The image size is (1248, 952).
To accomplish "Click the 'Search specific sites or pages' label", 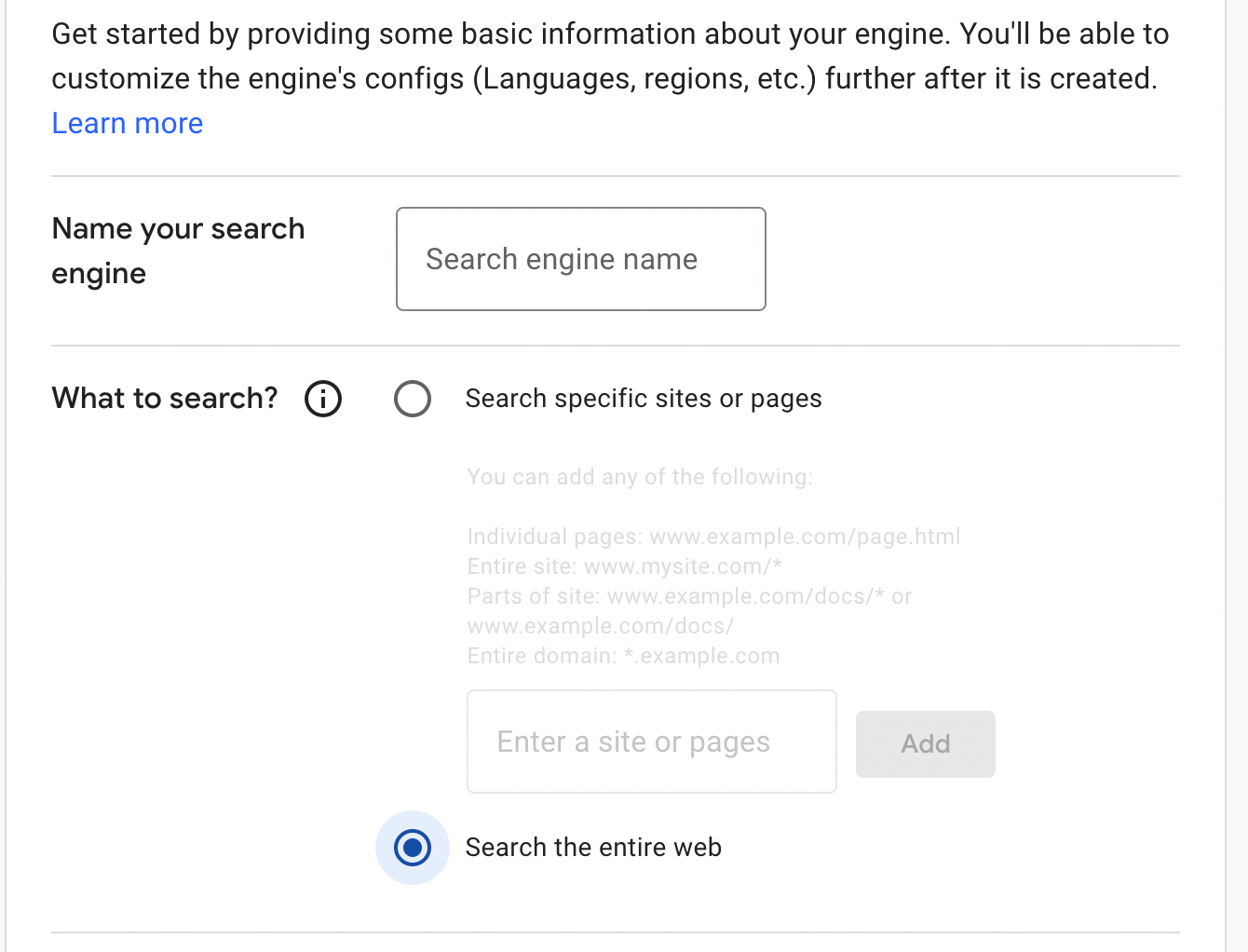I will 644,399.
